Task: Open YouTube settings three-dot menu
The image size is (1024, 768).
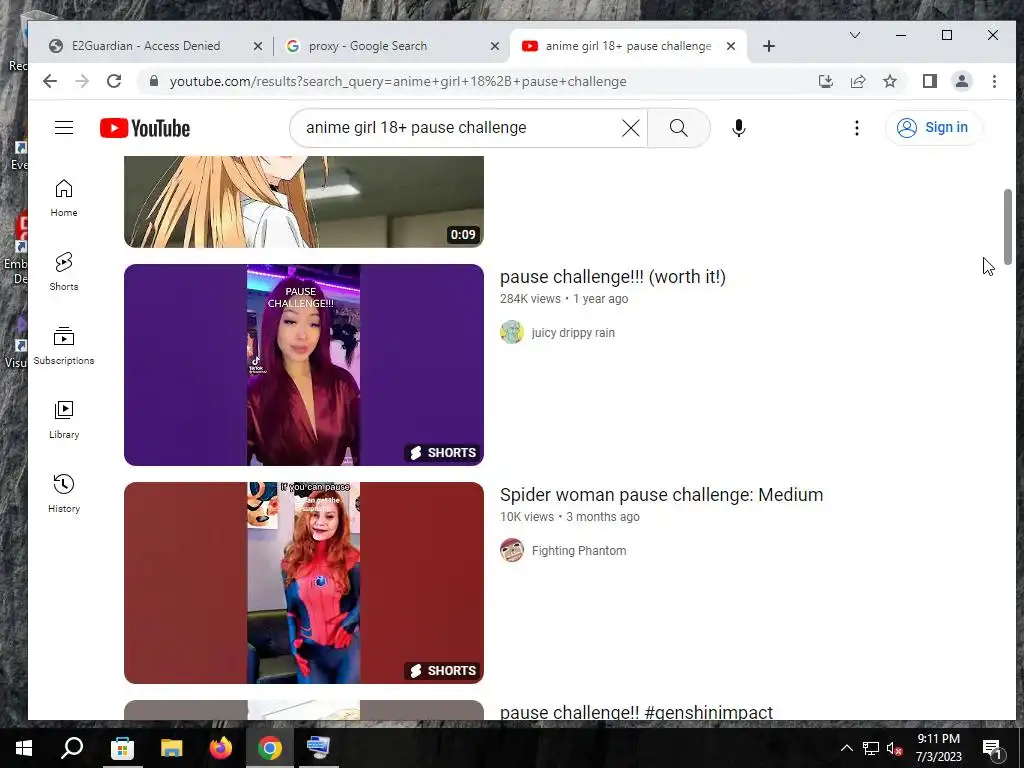Action: pyautogui.click(x=856, y=128)
